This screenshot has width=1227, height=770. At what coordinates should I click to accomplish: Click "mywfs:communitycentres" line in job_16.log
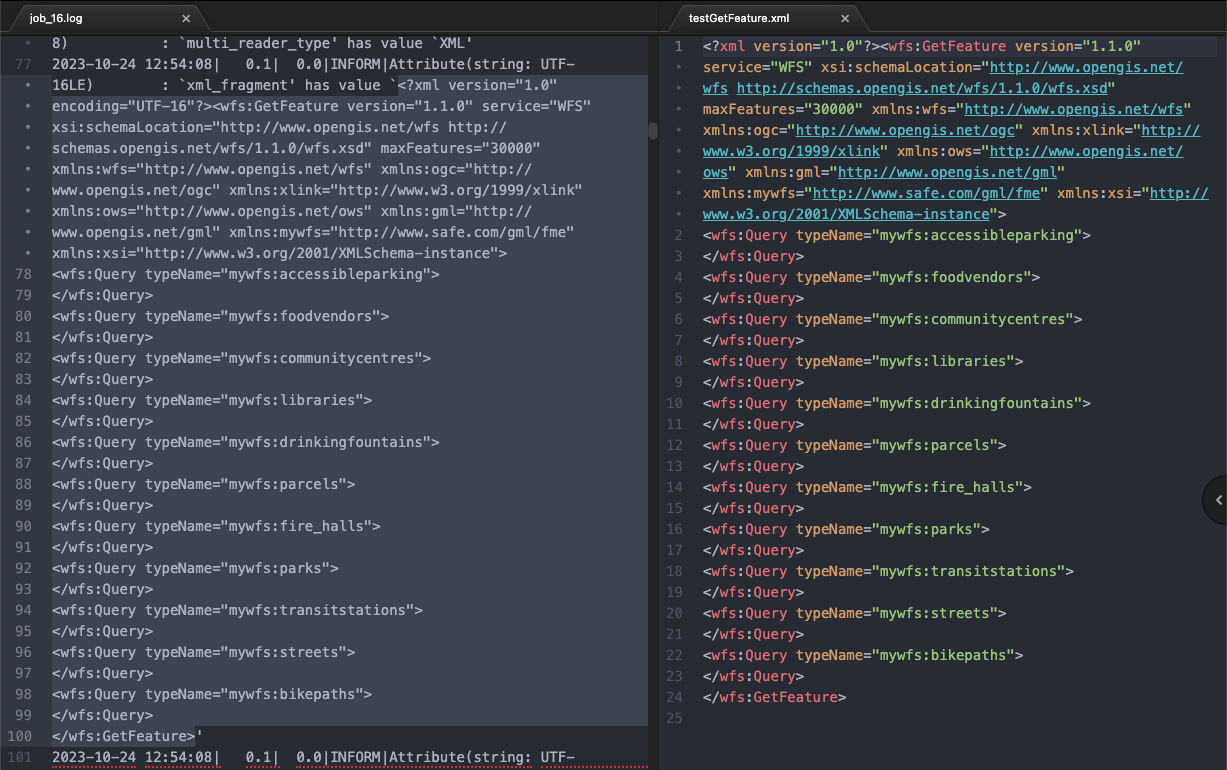click(x=242, y=358)
